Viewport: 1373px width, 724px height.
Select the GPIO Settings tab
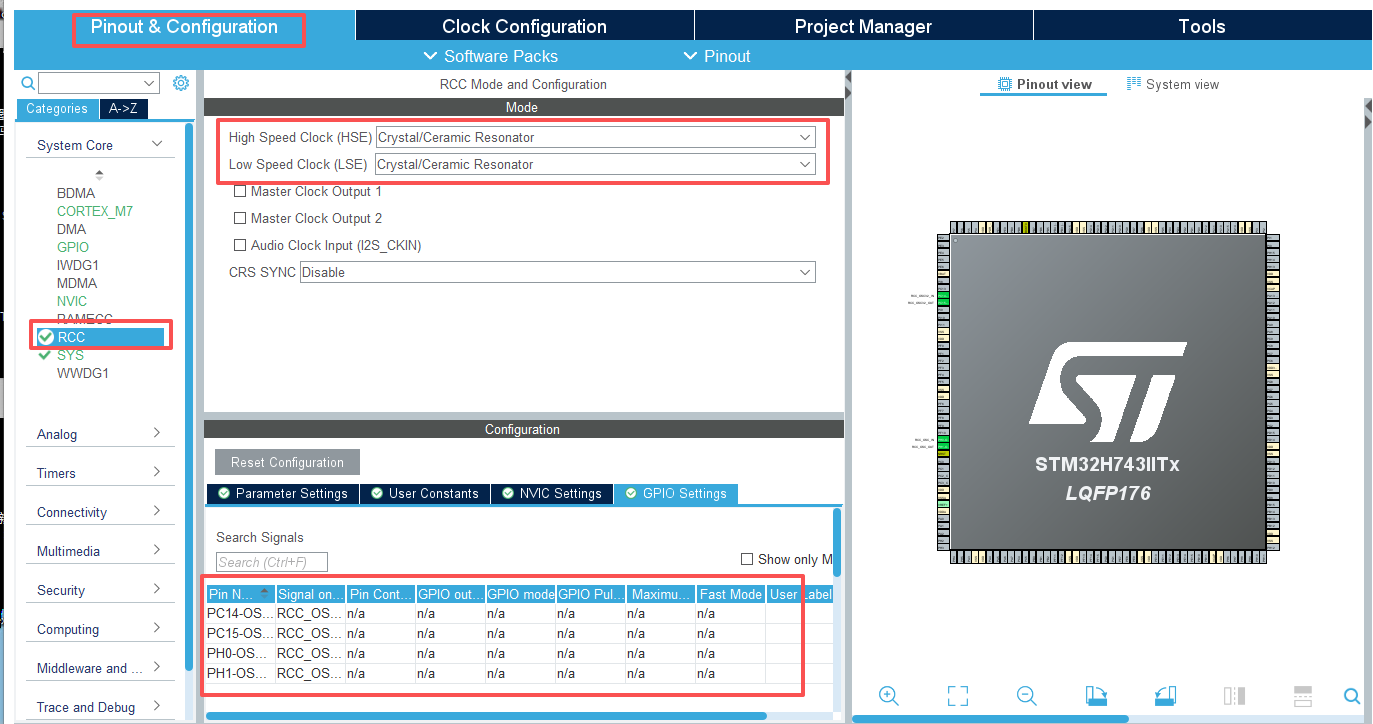coord(676,494)
